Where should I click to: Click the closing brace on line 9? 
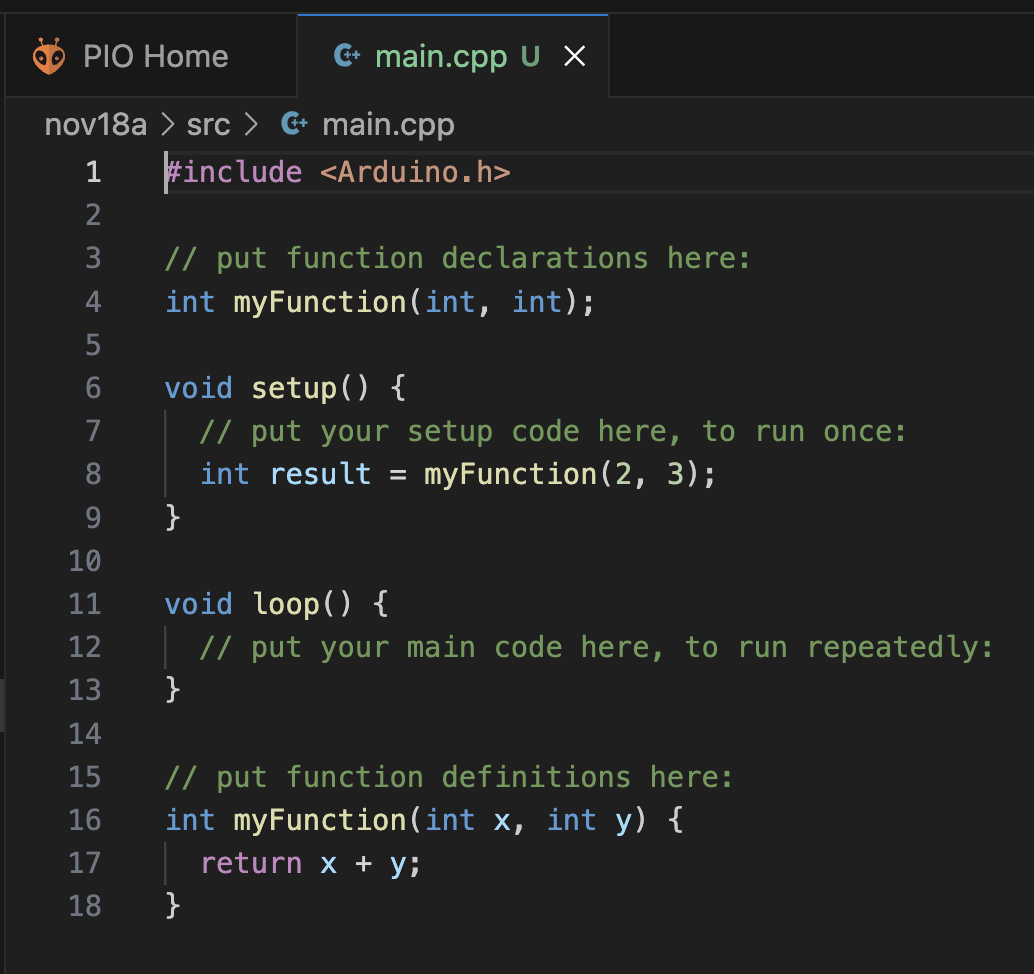coord(173,517)
